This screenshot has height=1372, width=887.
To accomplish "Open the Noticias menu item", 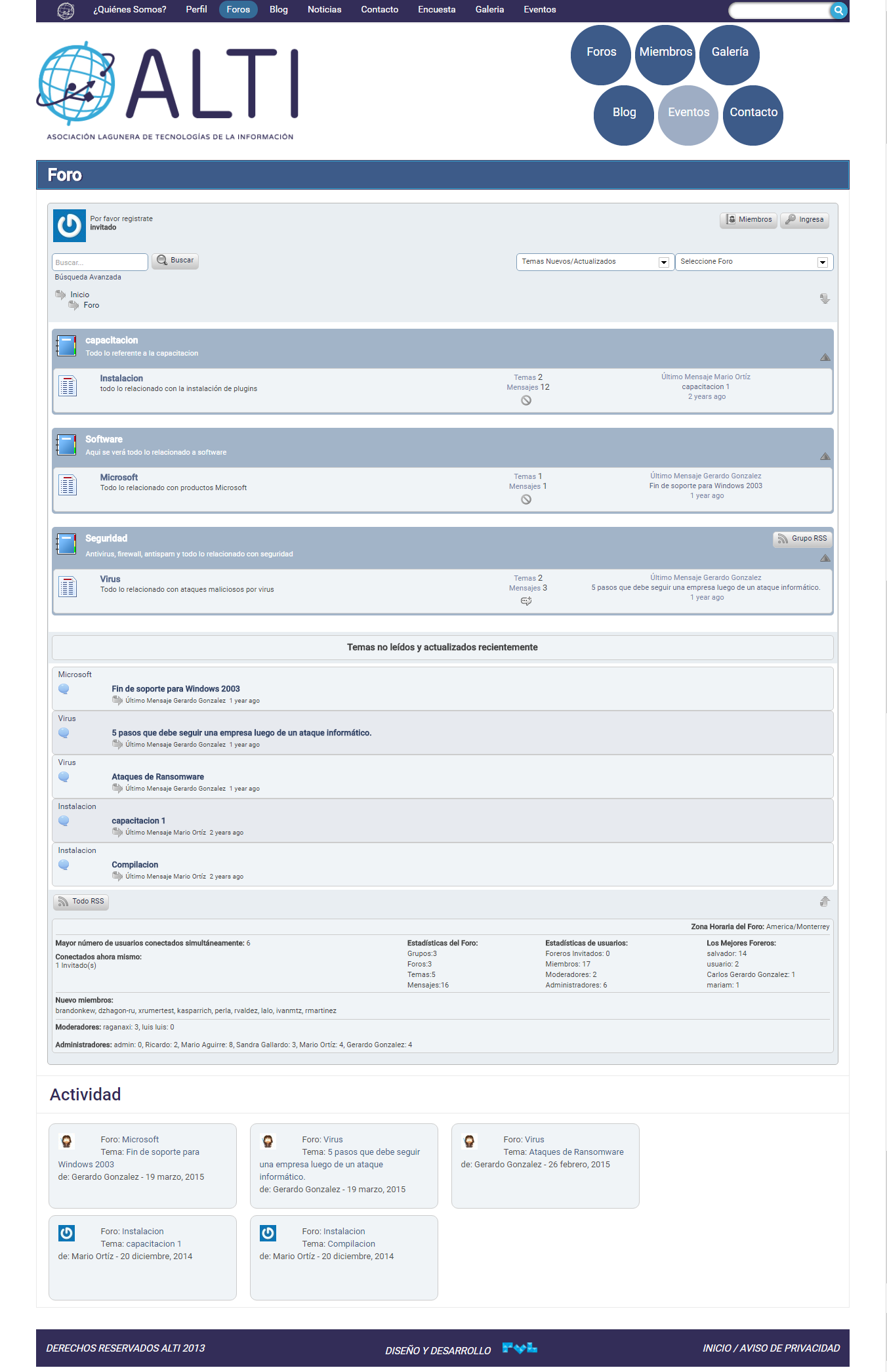I will pyautogui.click(x=324, y=10).
